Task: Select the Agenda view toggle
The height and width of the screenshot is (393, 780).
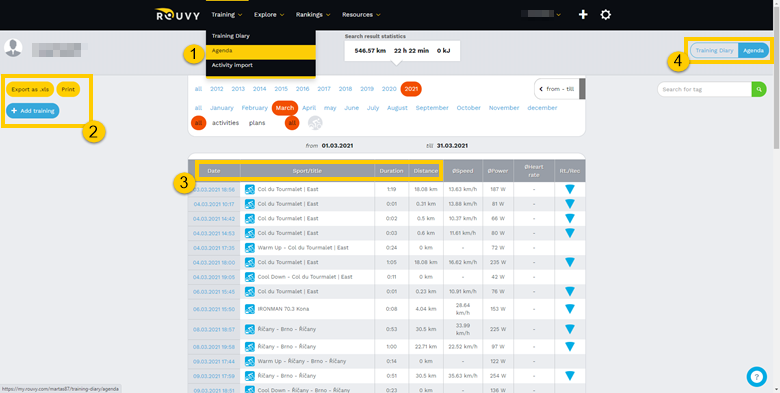Action: [x=753, y=50]
